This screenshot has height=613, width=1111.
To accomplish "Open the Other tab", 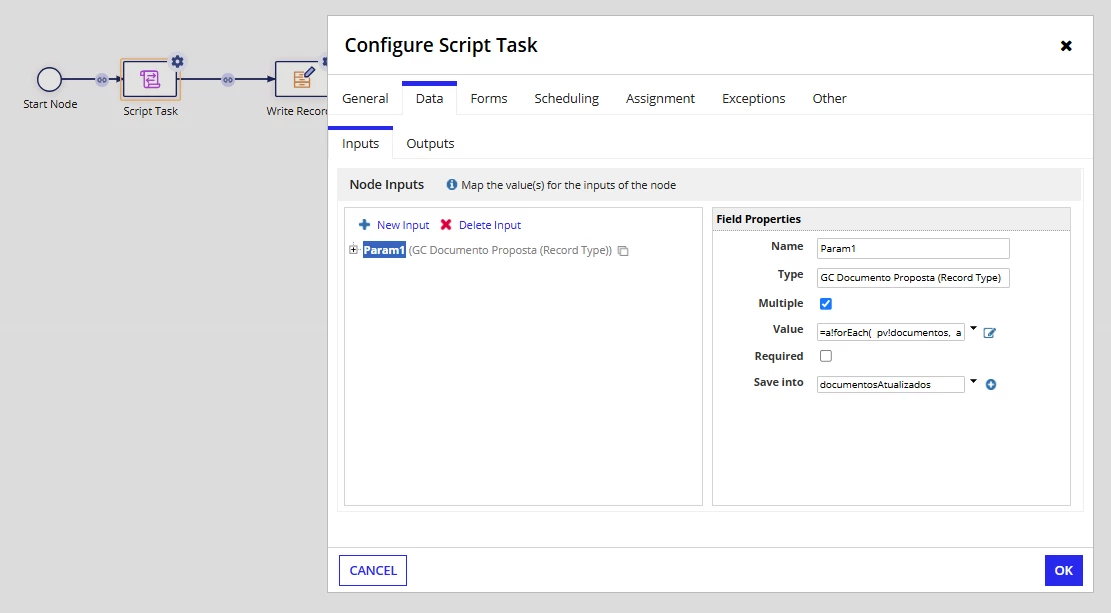I will pos(829,99).
